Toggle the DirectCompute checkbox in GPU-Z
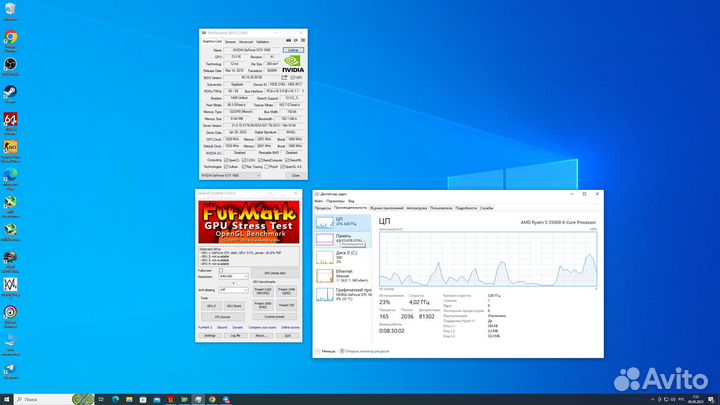 tap(259, 160)
